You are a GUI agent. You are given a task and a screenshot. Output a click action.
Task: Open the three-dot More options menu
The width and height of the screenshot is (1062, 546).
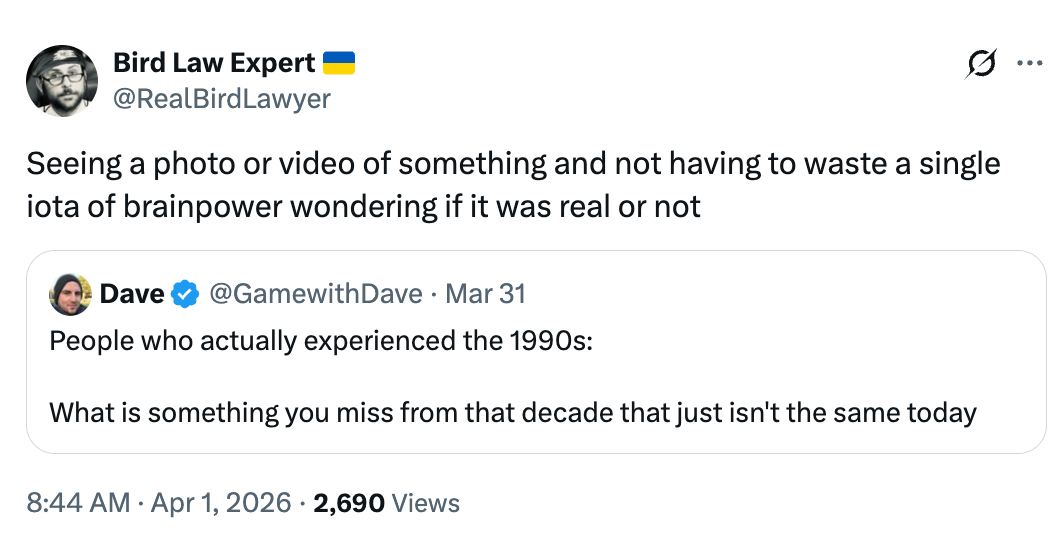[x=1029, y=64]
